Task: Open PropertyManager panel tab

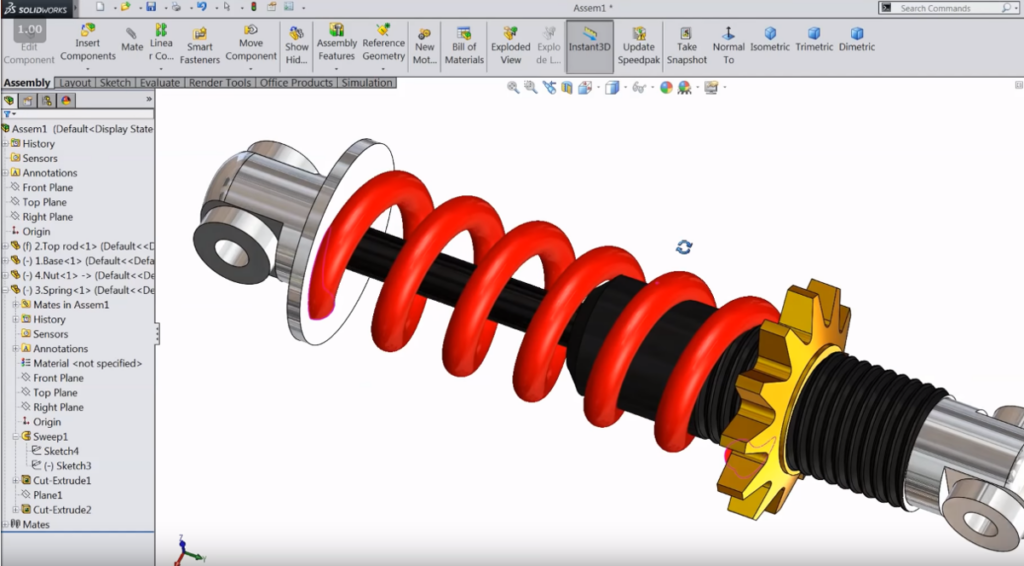Action: (x=28, y=101)
